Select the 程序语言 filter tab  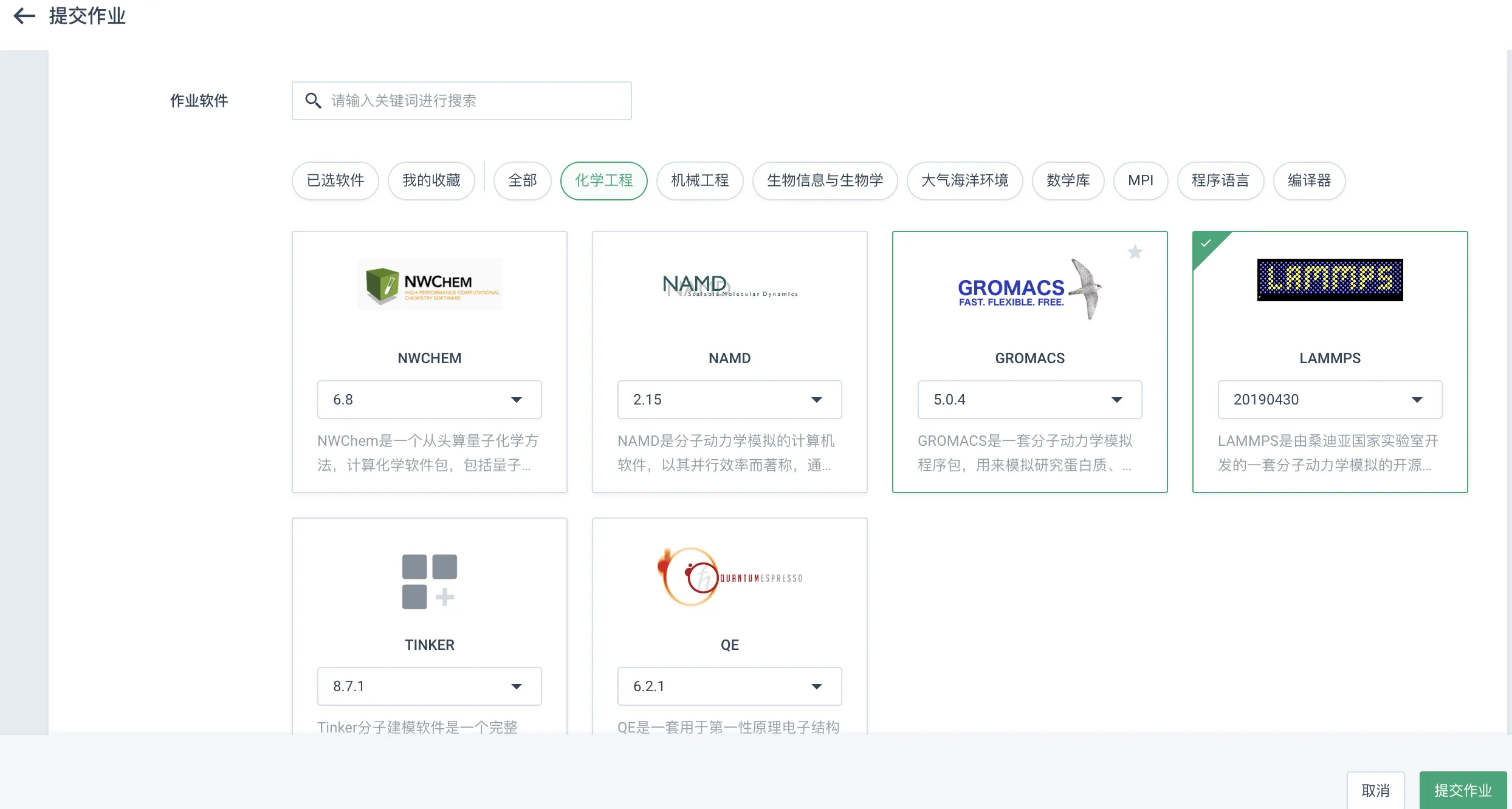pos(1220,180)
